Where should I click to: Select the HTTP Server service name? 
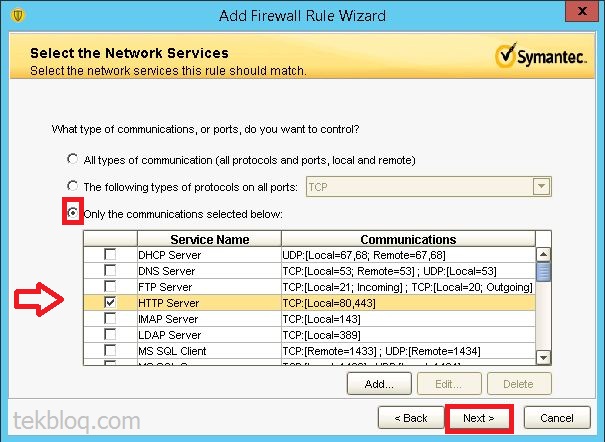click(169, 303)
